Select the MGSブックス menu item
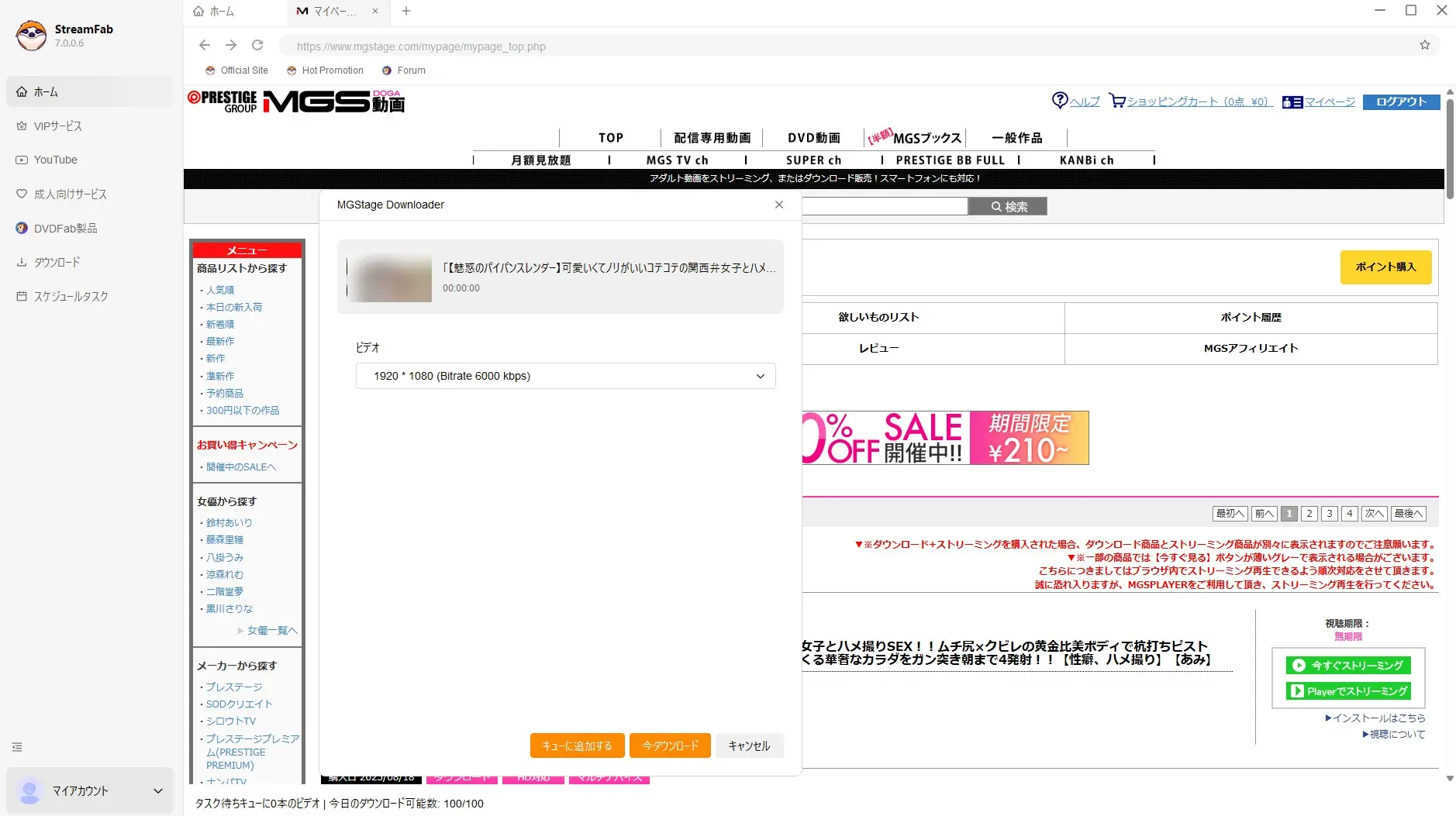The width and height of the screenshot is (1456, 816). [916, 138]
